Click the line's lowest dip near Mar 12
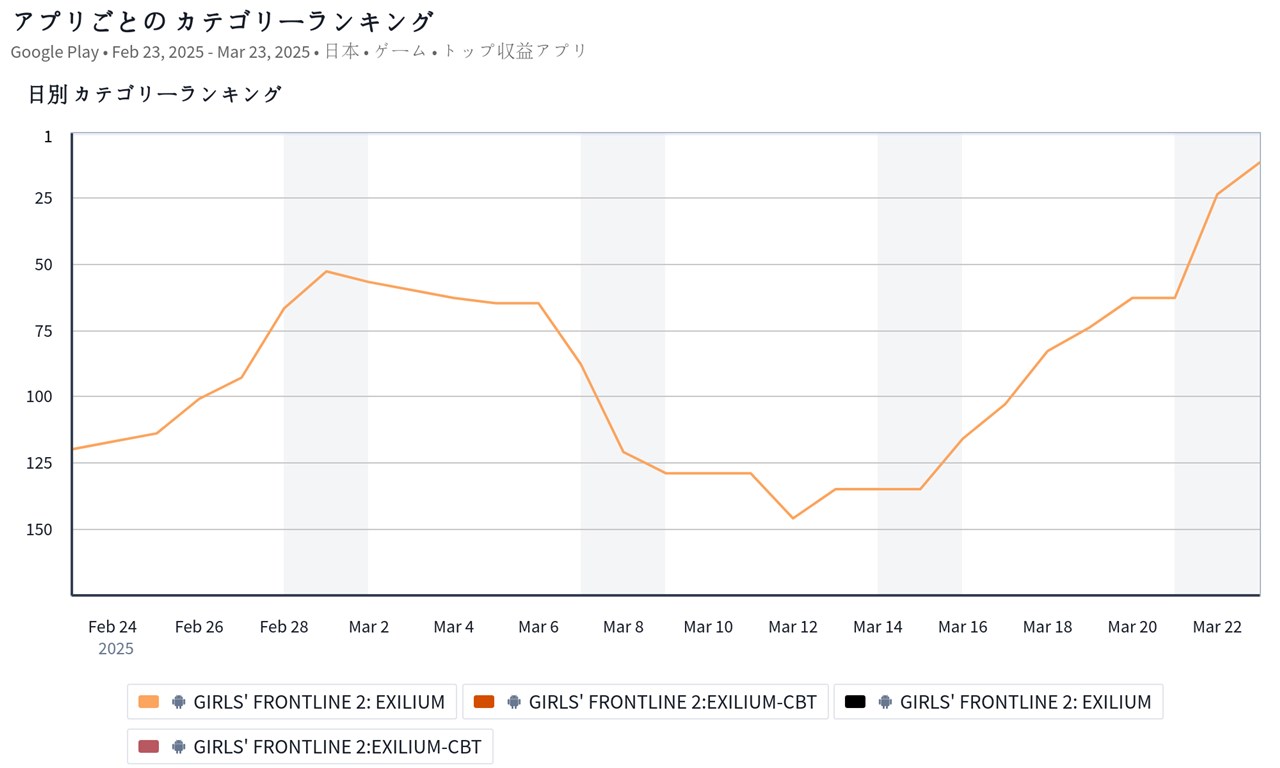 click(793, 518)
